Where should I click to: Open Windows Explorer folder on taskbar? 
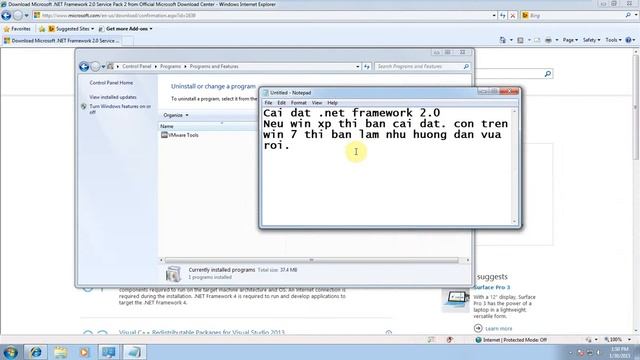(x=60, y=352)
